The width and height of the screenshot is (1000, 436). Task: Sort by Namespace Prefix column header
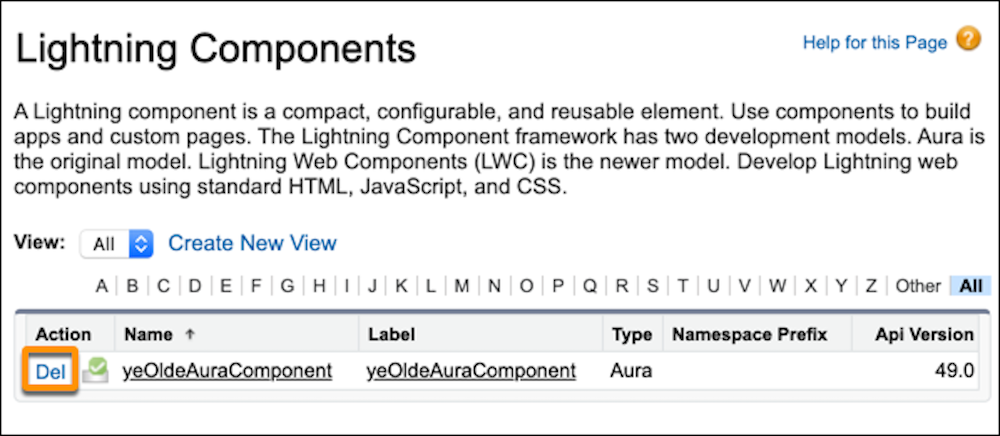click(x=749, y=334)
